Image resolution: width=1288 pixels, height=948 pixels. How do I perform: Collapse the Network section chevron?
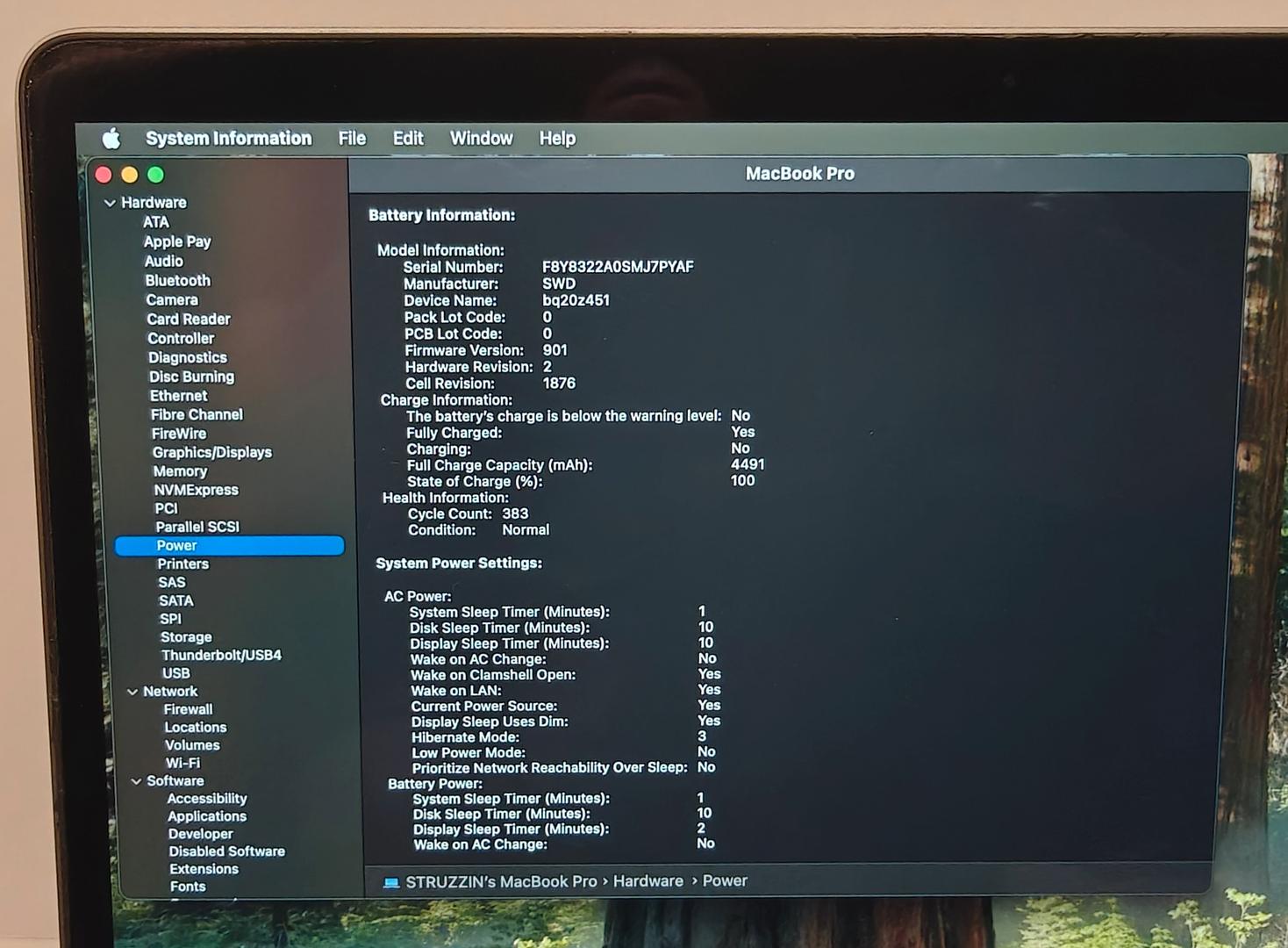[x=132, y=692]
